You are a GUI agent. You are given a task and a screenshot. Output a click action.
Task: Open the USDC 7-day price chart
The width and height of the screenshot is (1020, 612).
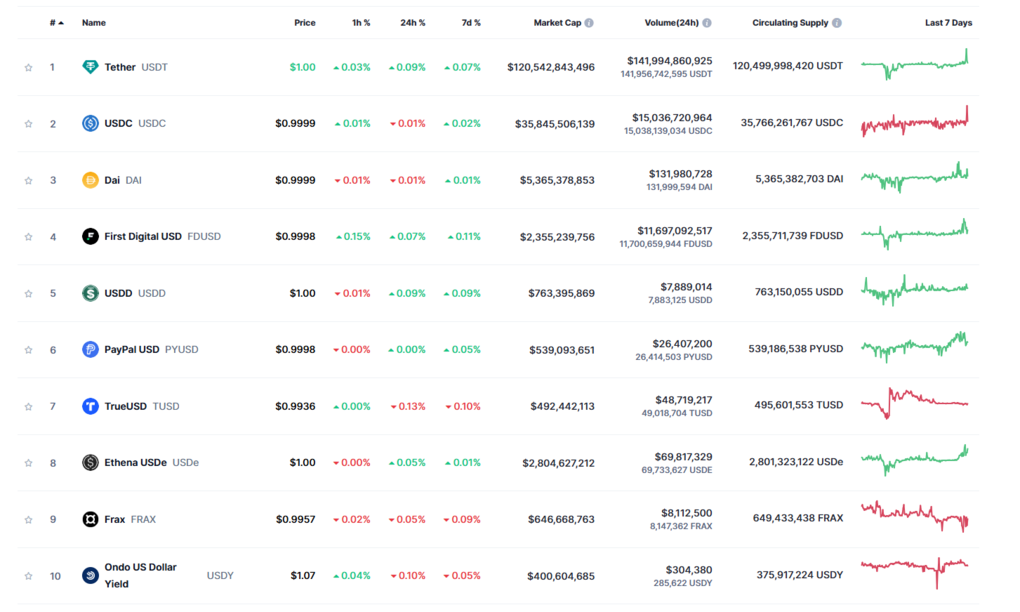click(x=914, y=123)
